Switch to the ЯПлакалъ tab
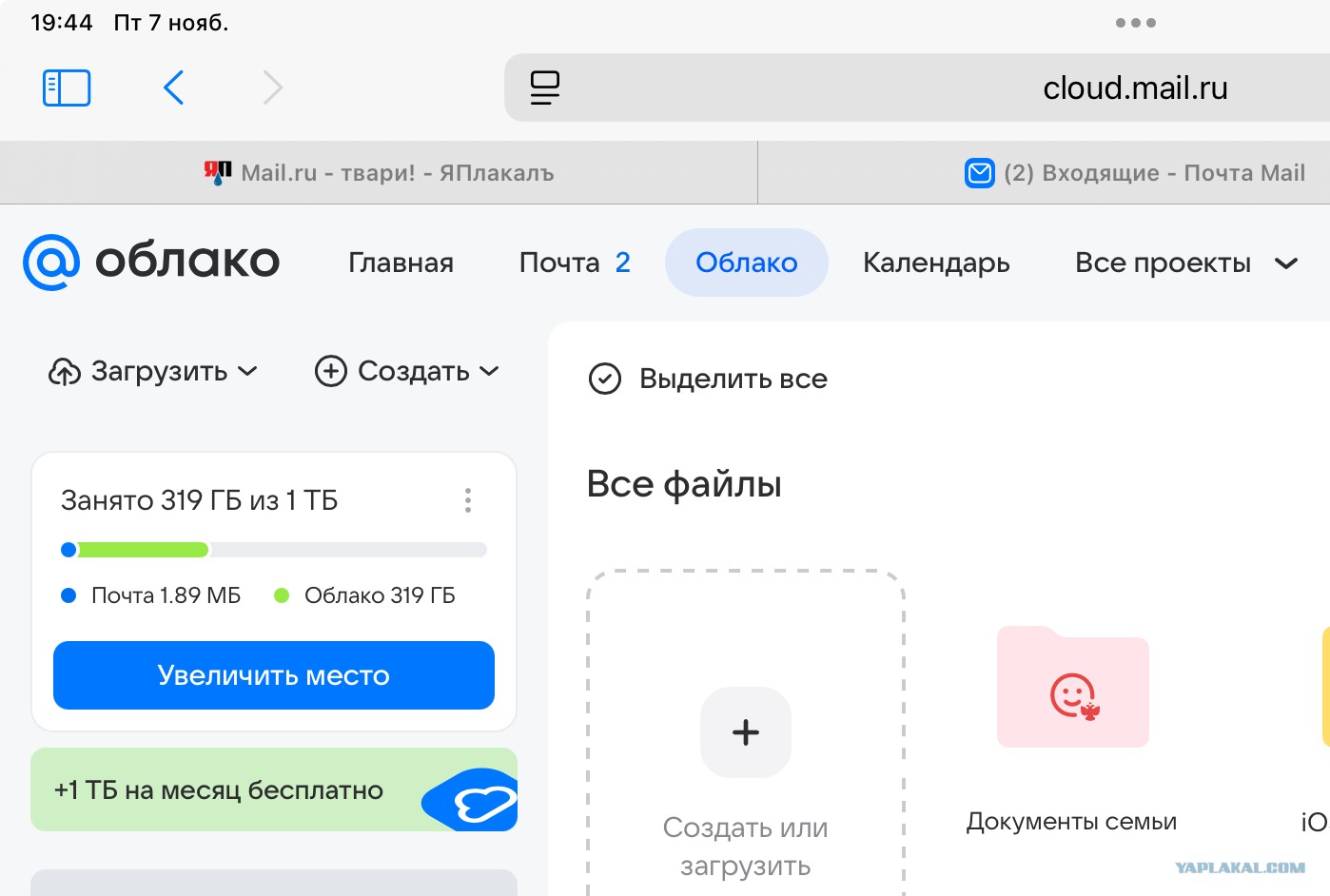Image resolution: width=1330 pixels, height=896 pixels. (379, 172)
